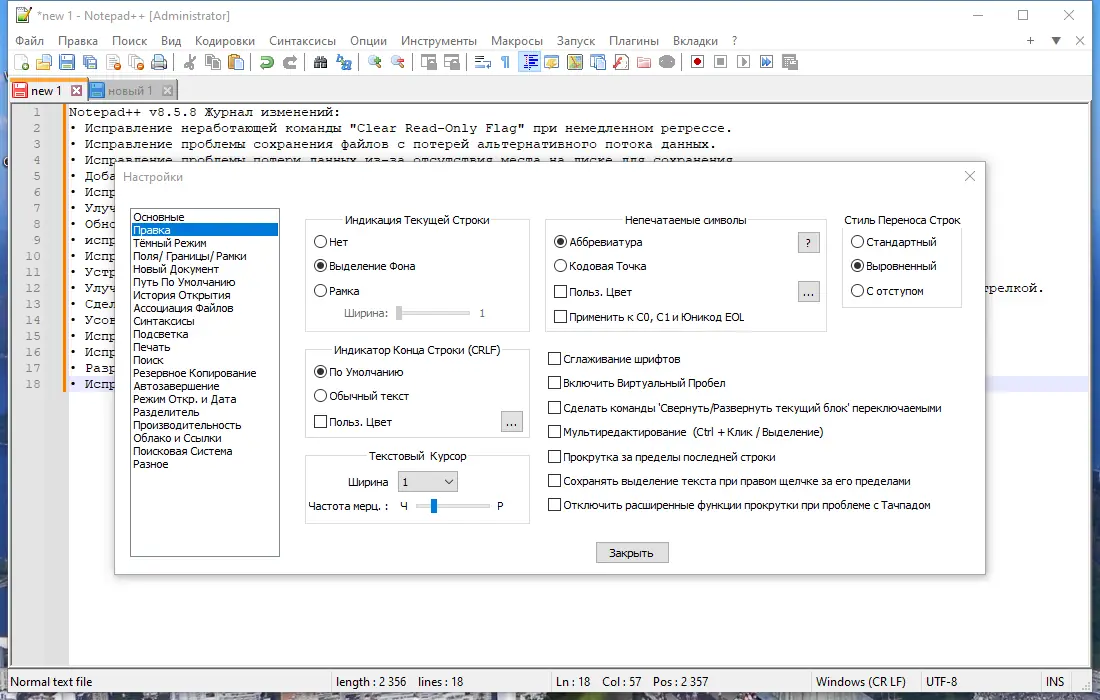
Task: Click the Zoom Out magnifier icon
Action: (x=398, y=62)
